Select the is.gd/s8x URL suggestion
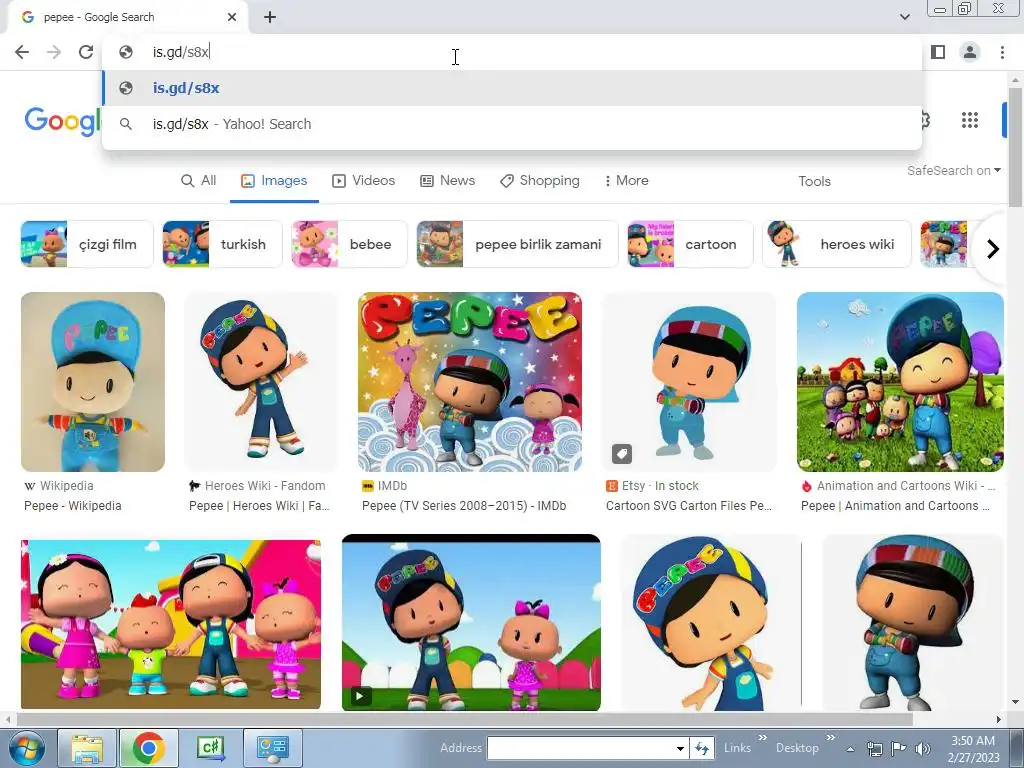This screenshot has width=1024, height=768. 512,88
